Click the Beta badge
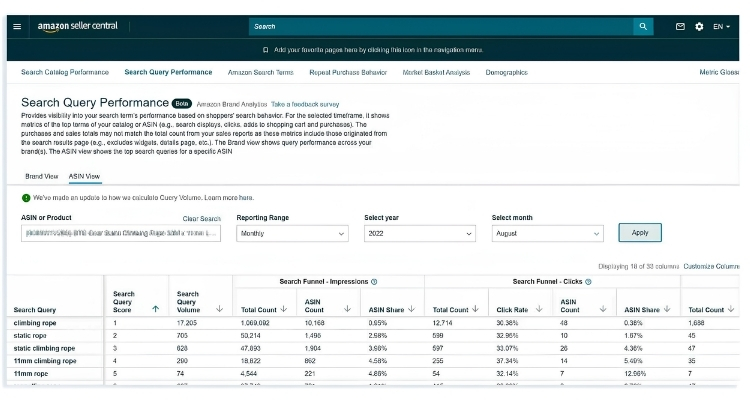 [x=182, y=103]
